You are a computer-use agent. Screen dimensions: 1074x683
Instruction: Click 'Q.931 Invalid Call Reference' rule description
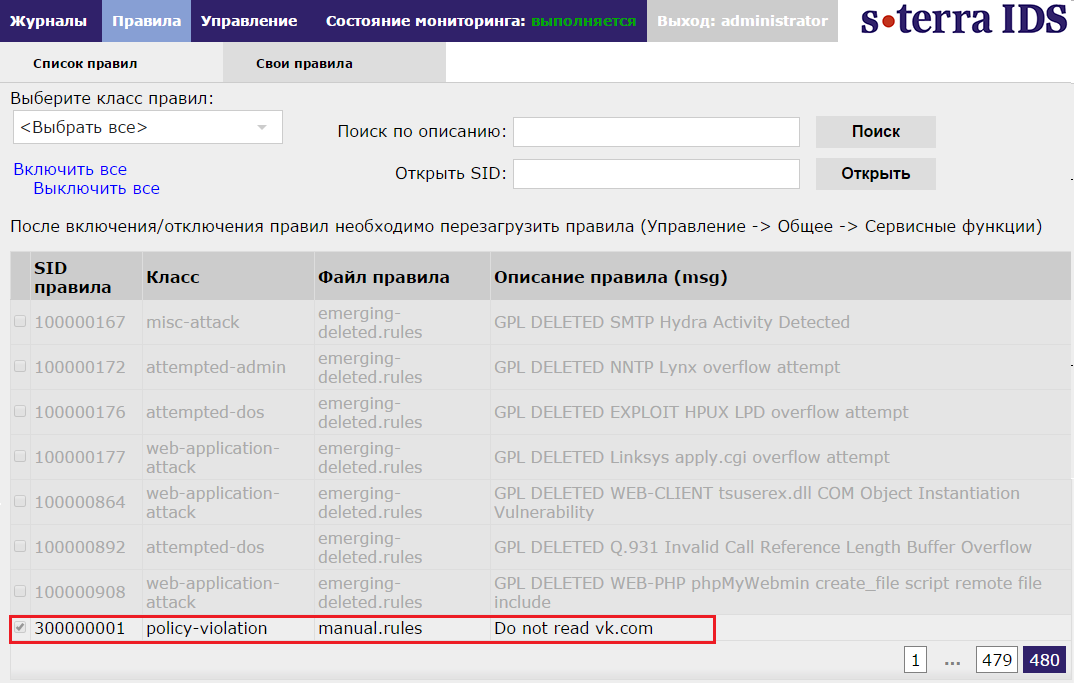[763, 547]
